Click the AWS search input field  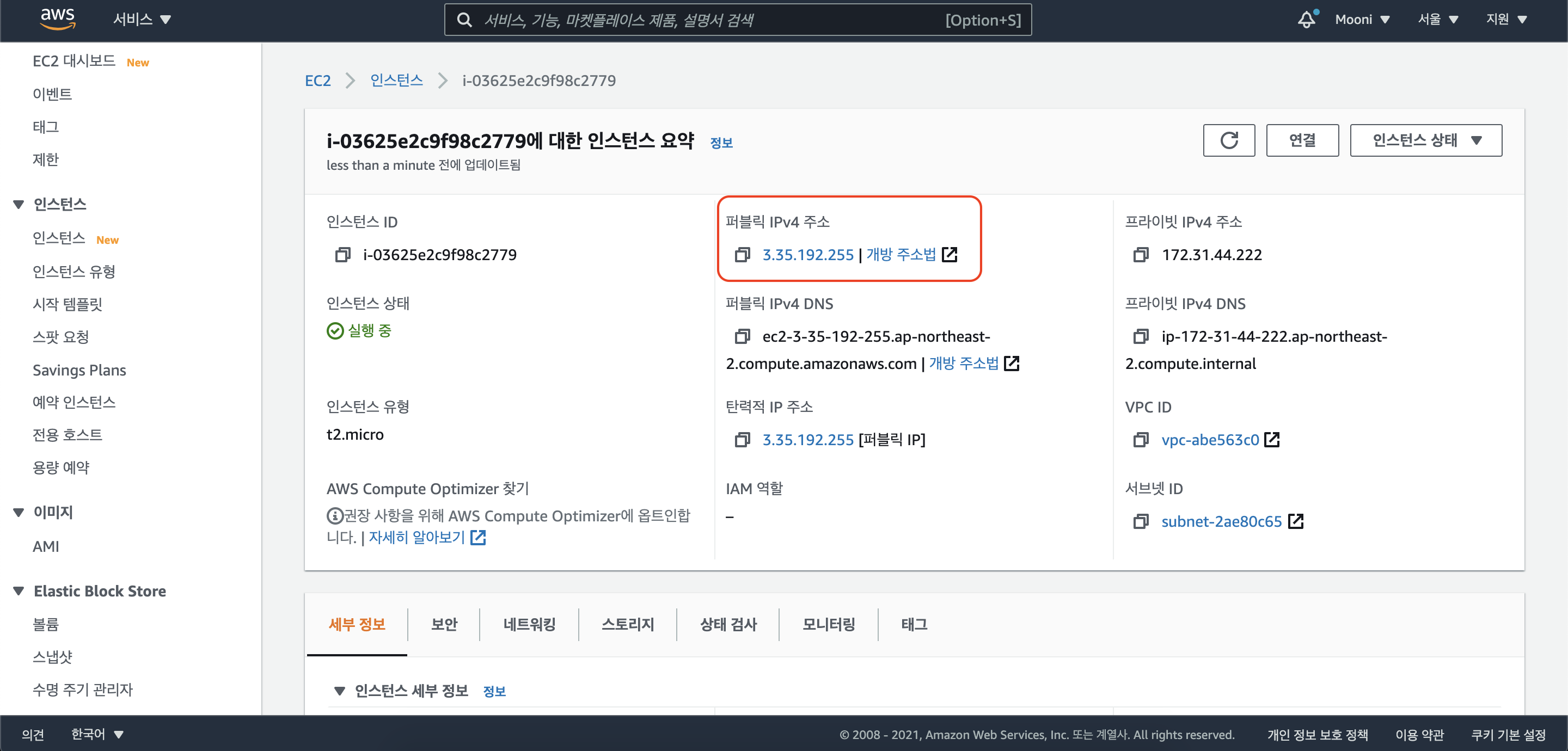click(x=706, y=20)
